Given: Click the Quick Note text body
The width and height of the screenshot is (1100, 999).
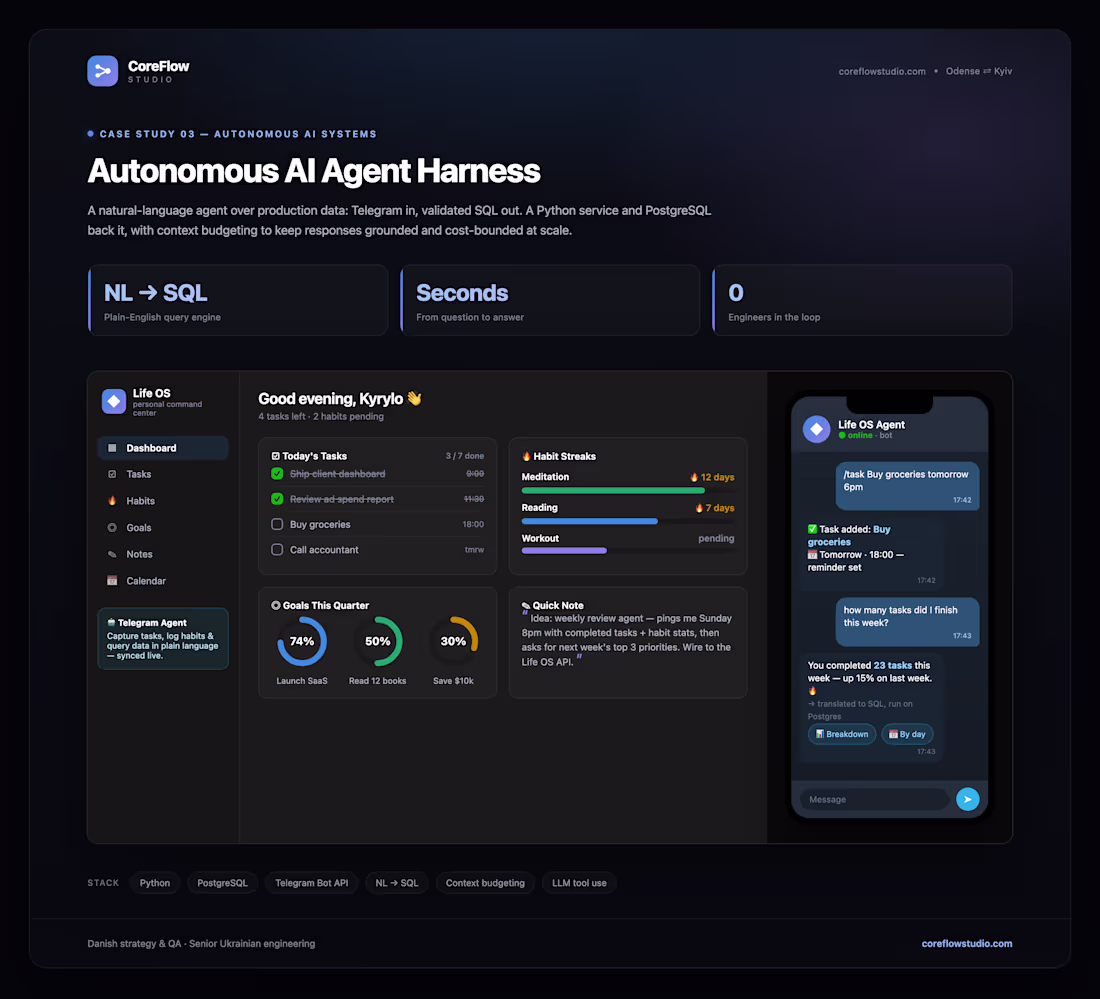Looking at the screenshot, I should point(626,640).
